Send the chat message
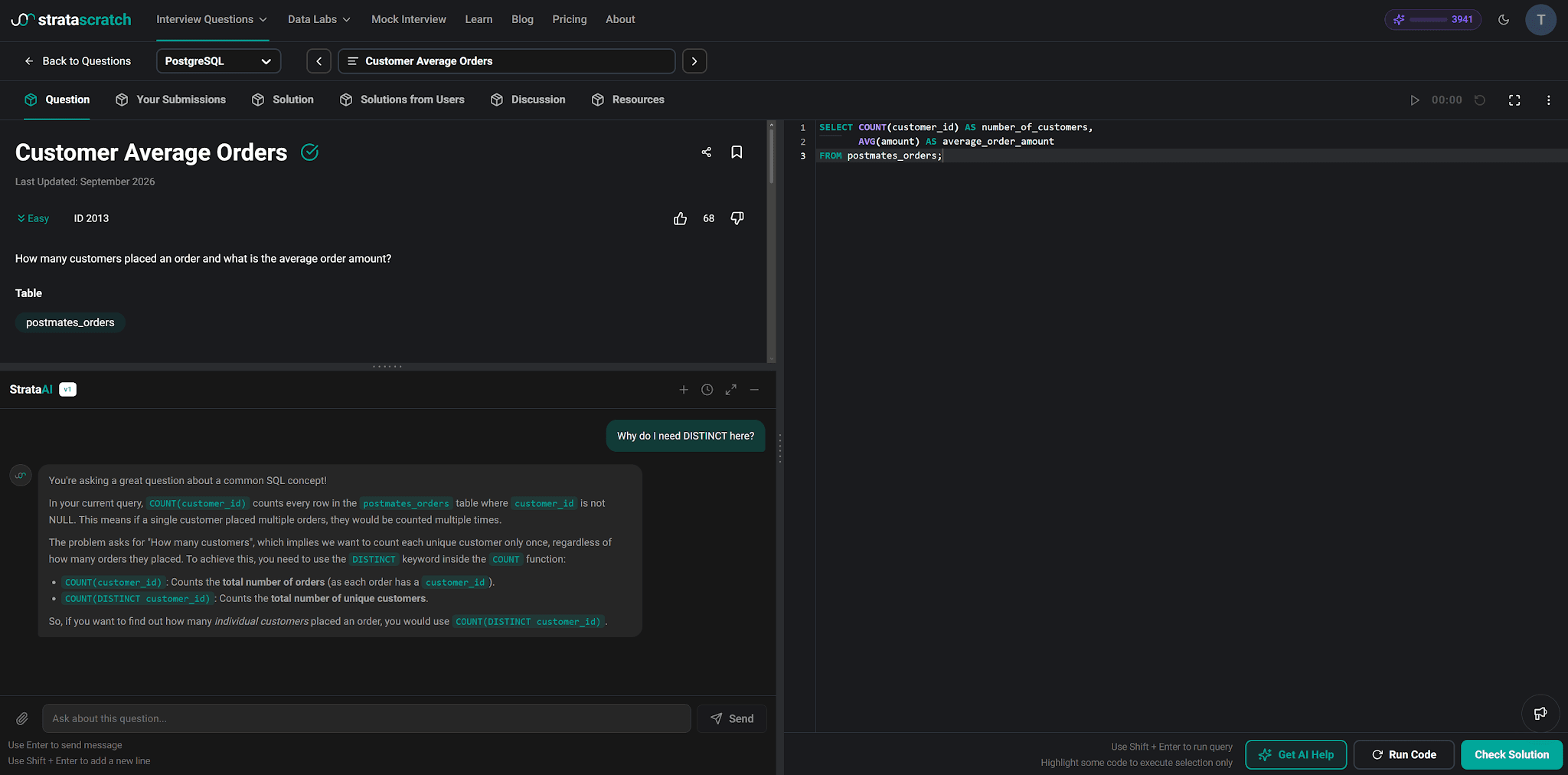 click(x=732, y=718)
